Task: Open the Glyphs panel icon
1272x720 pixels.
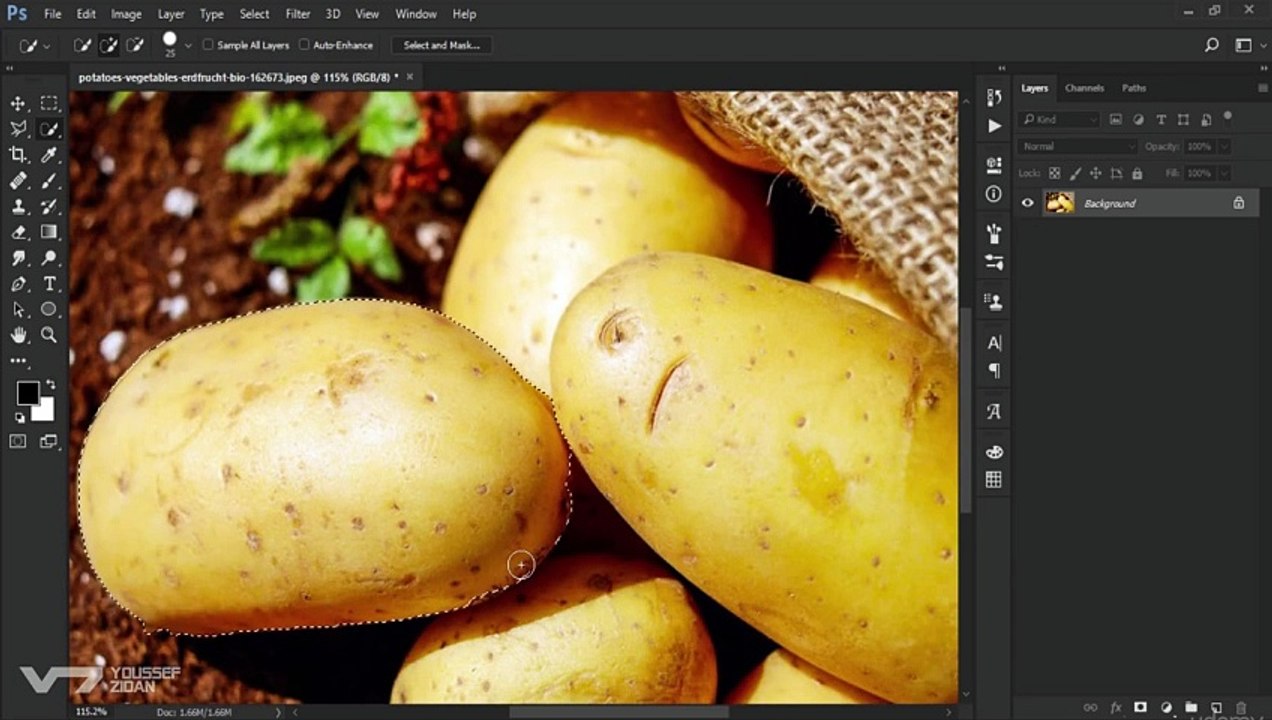Action: point(994,411)
